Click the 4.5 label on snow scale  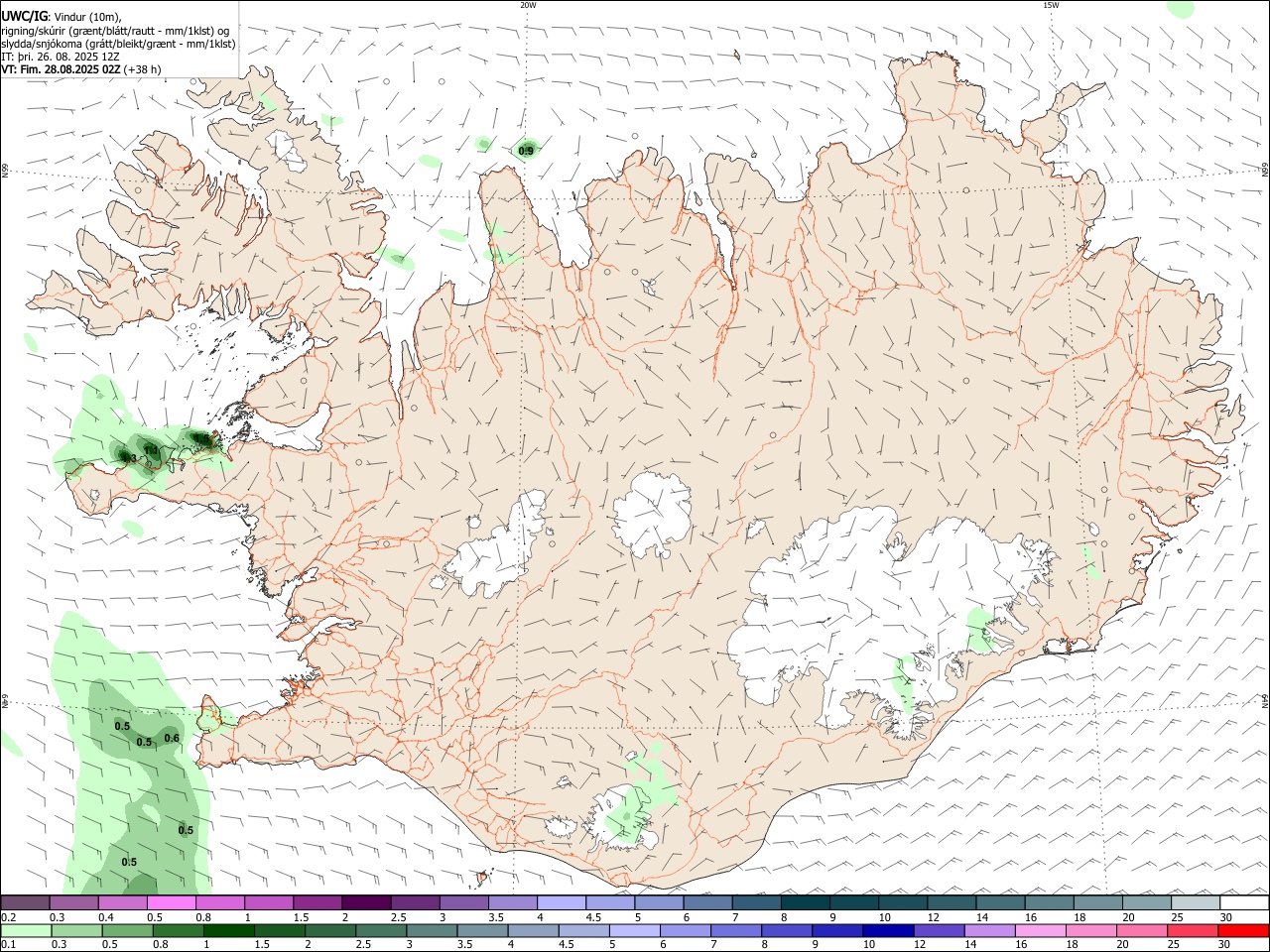tap(593, 917)
